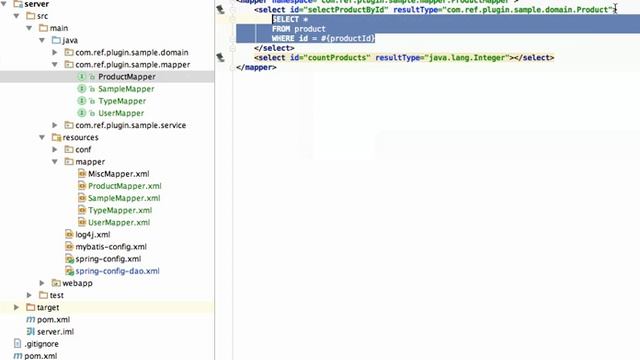The height and width of the screenshot is (360, 640).
Task: Collapse the main folder arrow
Action: [29, 28]
